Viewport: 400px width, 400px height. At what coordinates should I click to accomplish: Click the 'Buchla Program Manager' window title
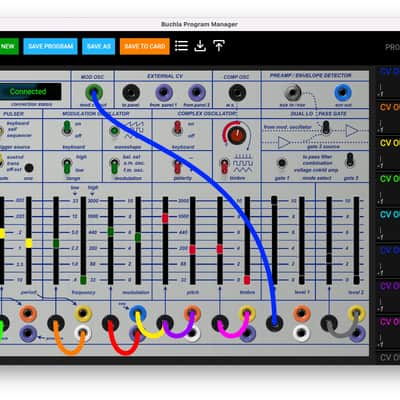point(199,24)
